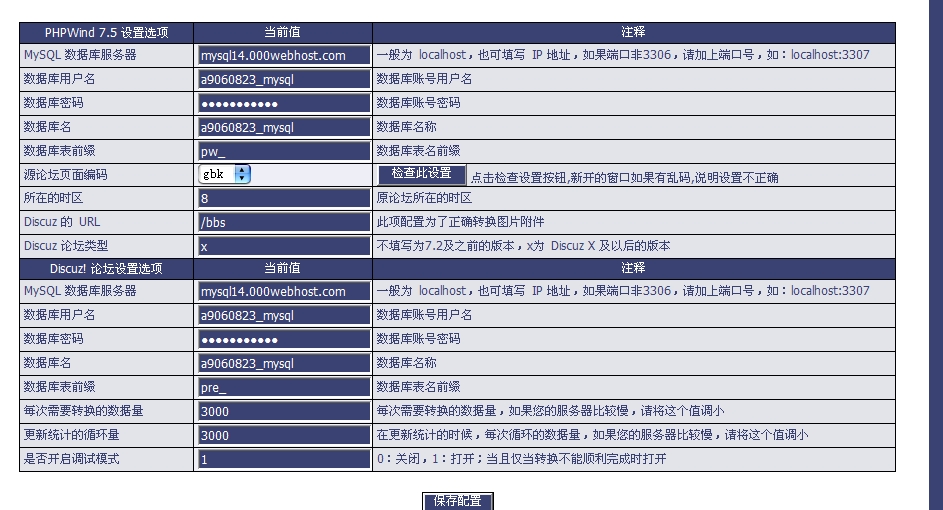
Task: Focus the Discuz section database password field
Action: click(x=283, y=339)
